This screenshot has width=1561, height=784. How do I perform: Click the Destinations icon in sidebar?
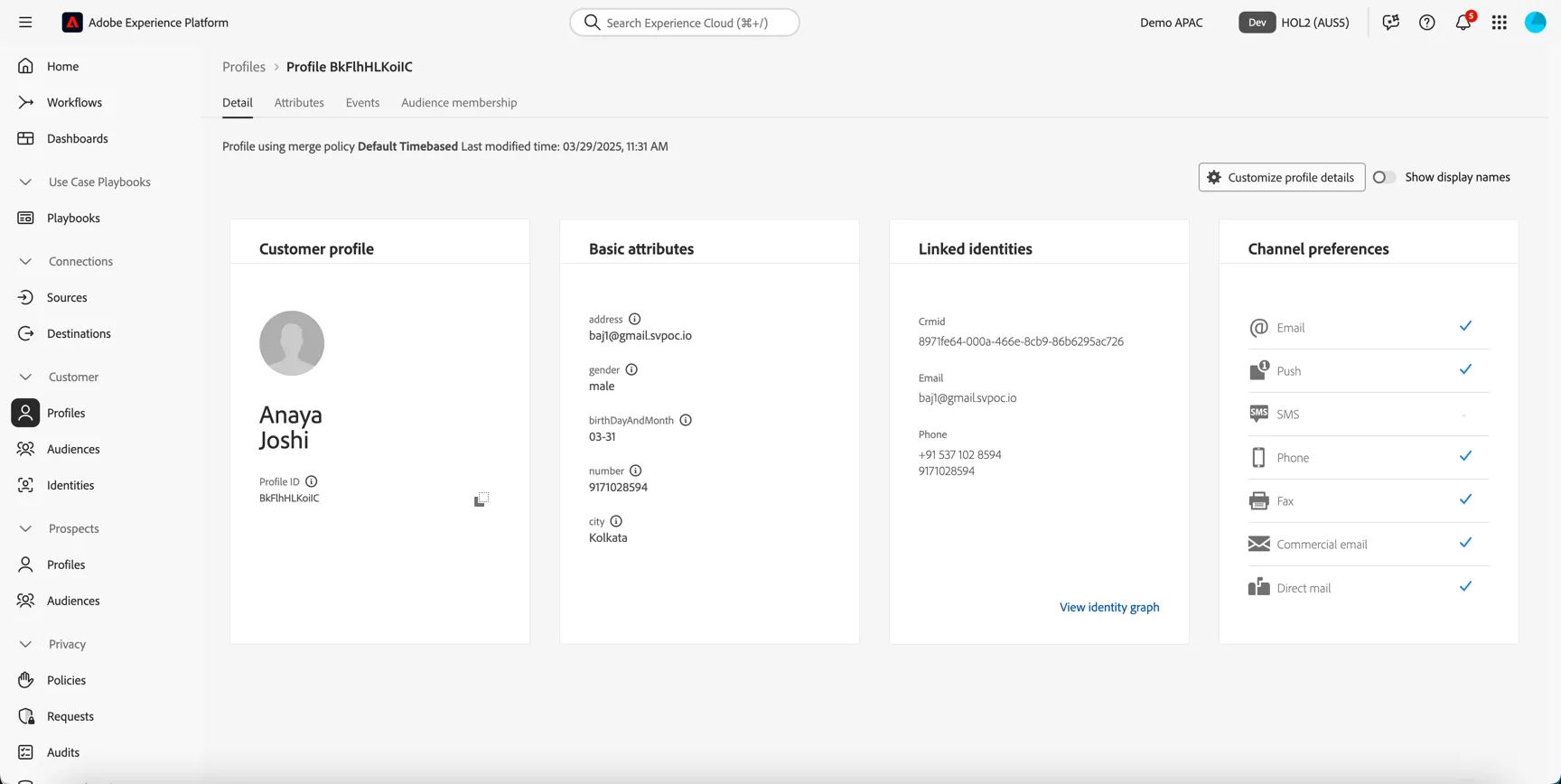[x=25, y=333]
